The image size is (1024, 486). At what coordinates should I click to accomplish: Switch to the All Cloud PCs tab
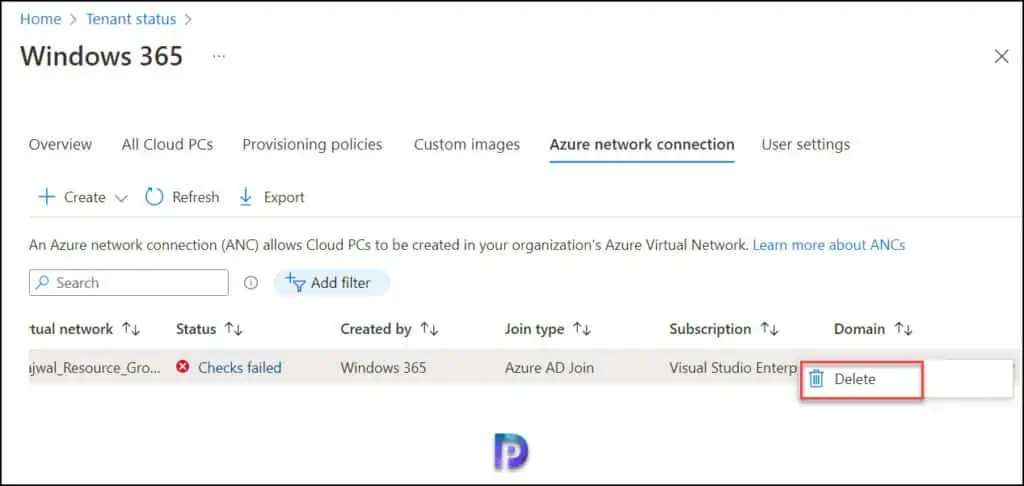tap(167, 144)
